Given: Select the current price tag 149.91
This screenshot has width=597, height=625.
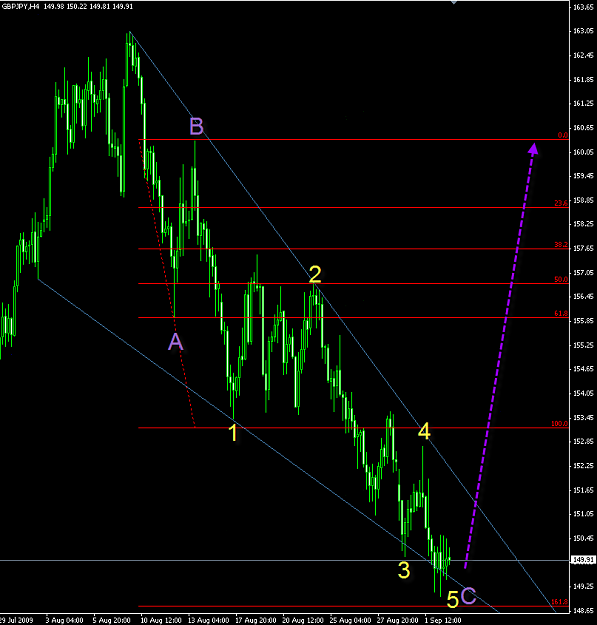Looking at the screenshot, I should pos(584,560).
